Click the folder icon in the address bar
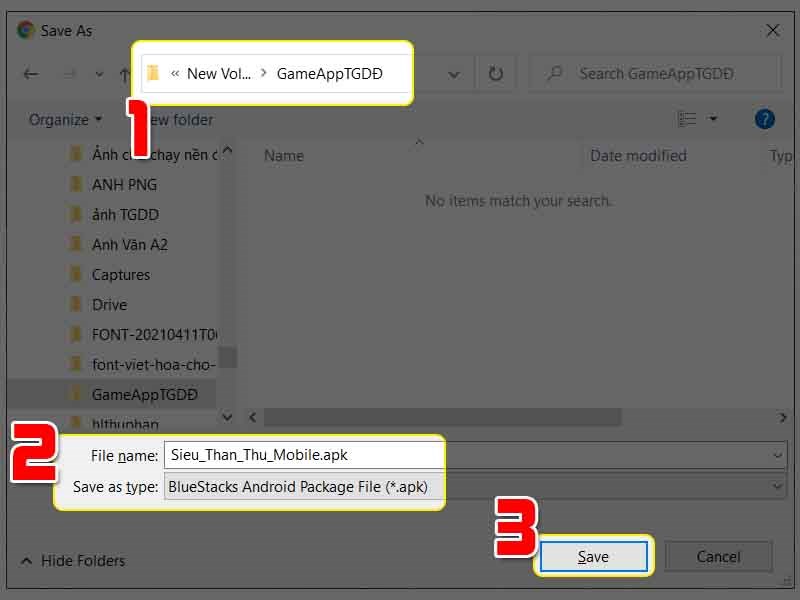Image resolution: width=800 pixels, height=600 pixels. 150,72
